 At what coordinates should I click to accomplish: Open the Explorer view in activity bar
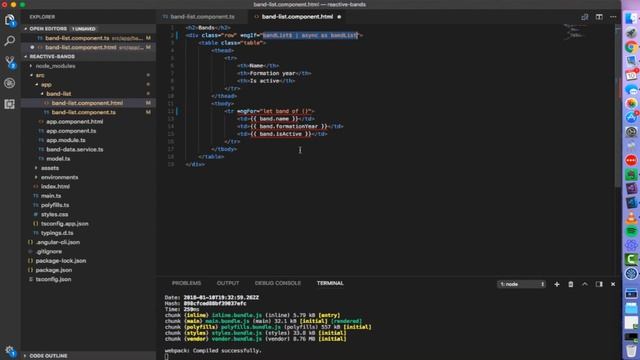click(10, 20)
